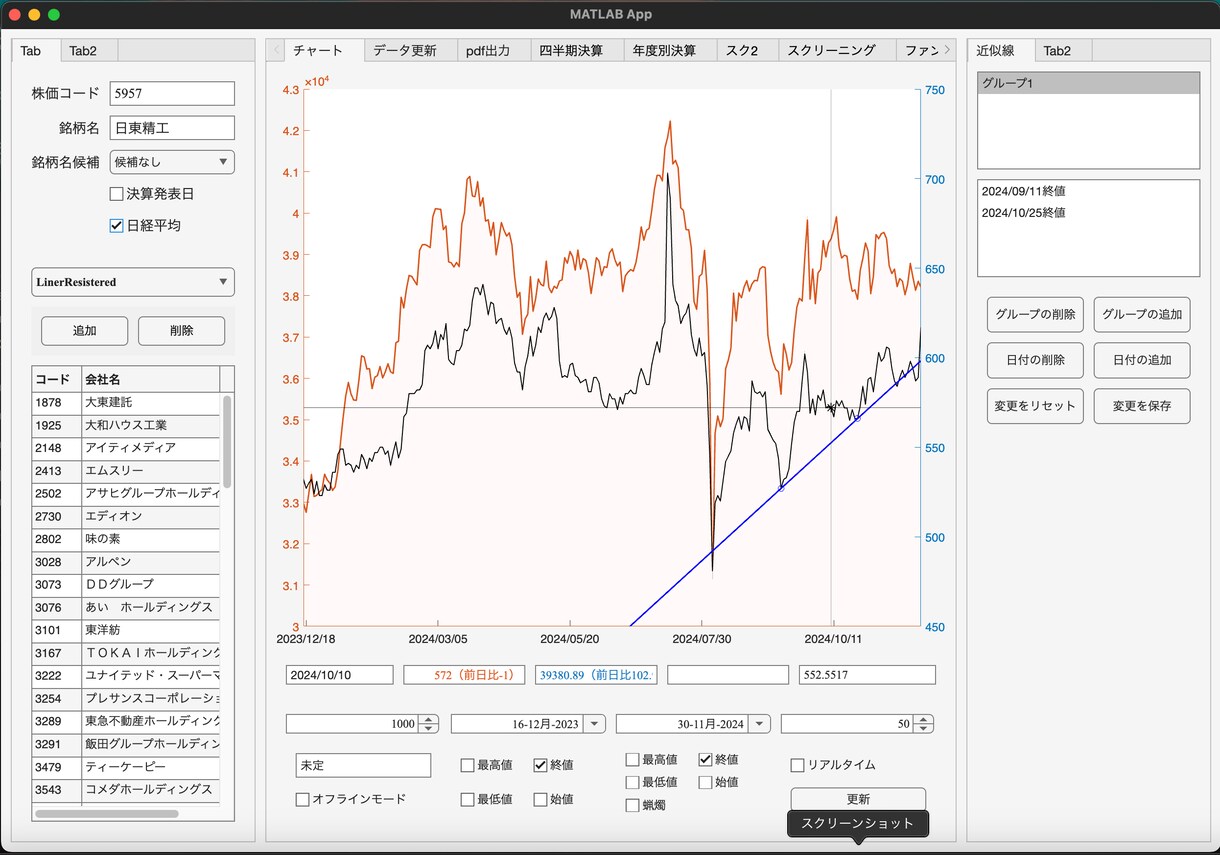Select the 近似線 tab
The width and height of the screenshot is (1220, 855).
(x=1000, y=51)
